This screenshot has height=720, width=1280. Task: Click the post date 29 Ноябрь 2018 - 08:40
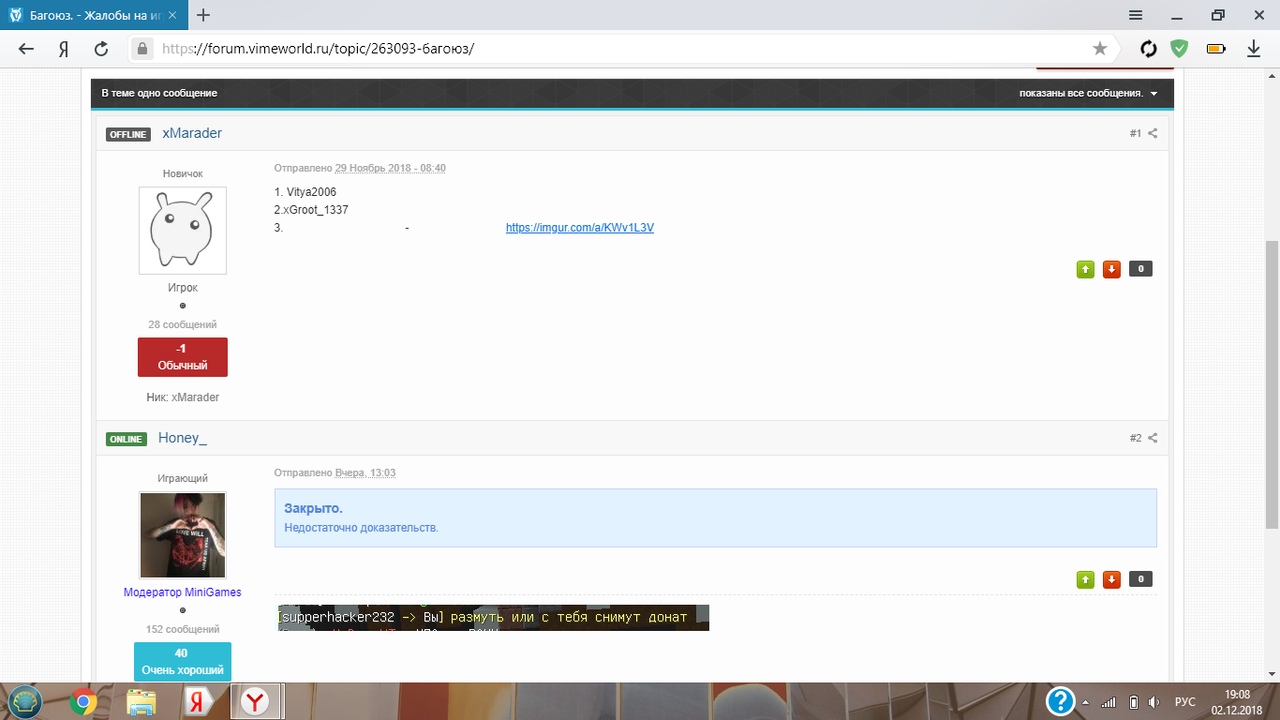pyautogui.click(x=390, y=168)
